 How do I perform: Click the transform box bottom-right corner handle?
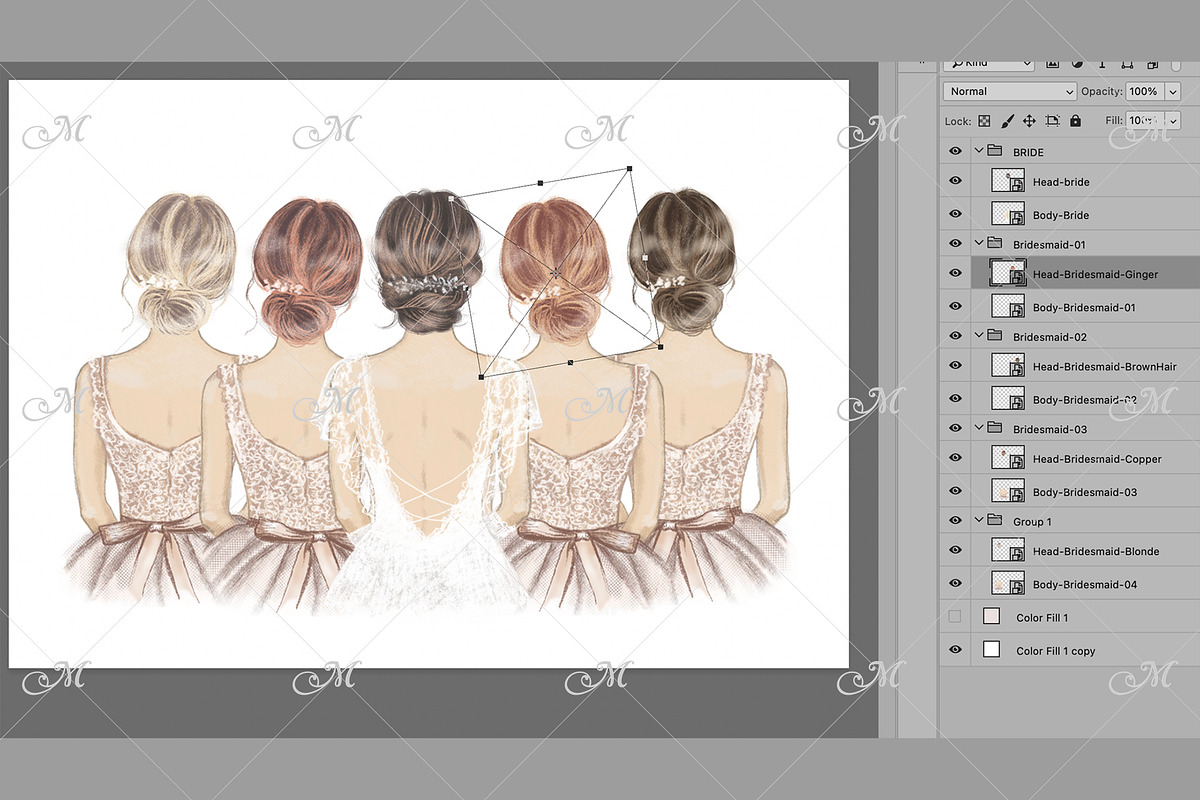659,347
